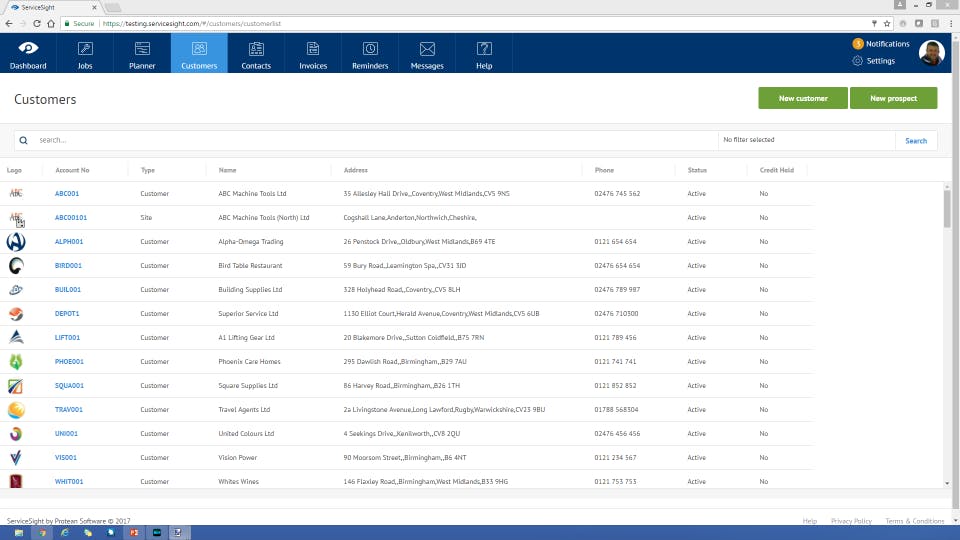Open the Messages section
Viewport: 960px width, 540px height.
[427, 53]
